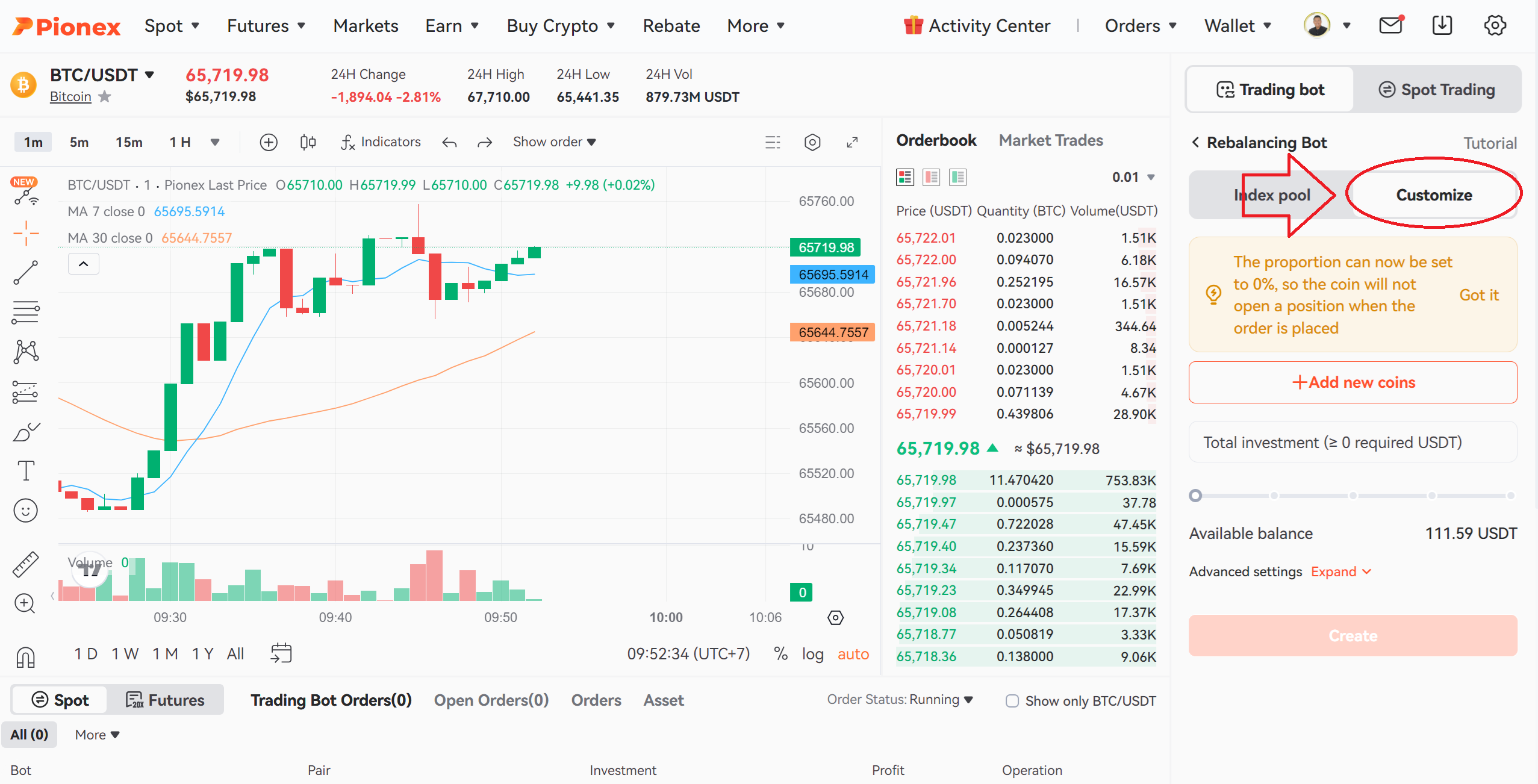Redo chart action arrow
The width and height of the screenshot is (1538, 784).
(485, 143)
